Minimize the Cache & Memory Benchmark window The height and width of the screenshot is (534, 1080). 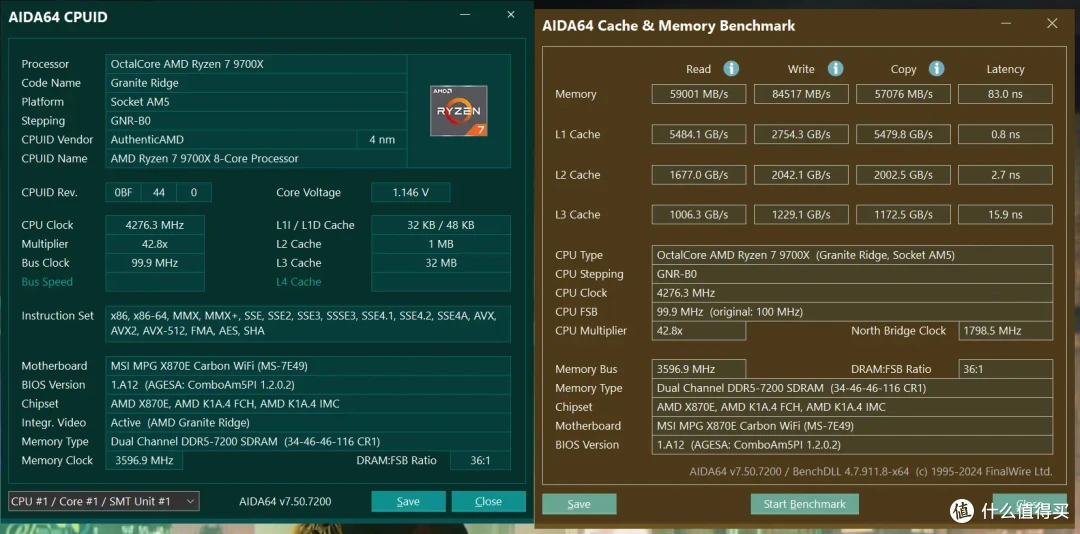click(1007, 23)
